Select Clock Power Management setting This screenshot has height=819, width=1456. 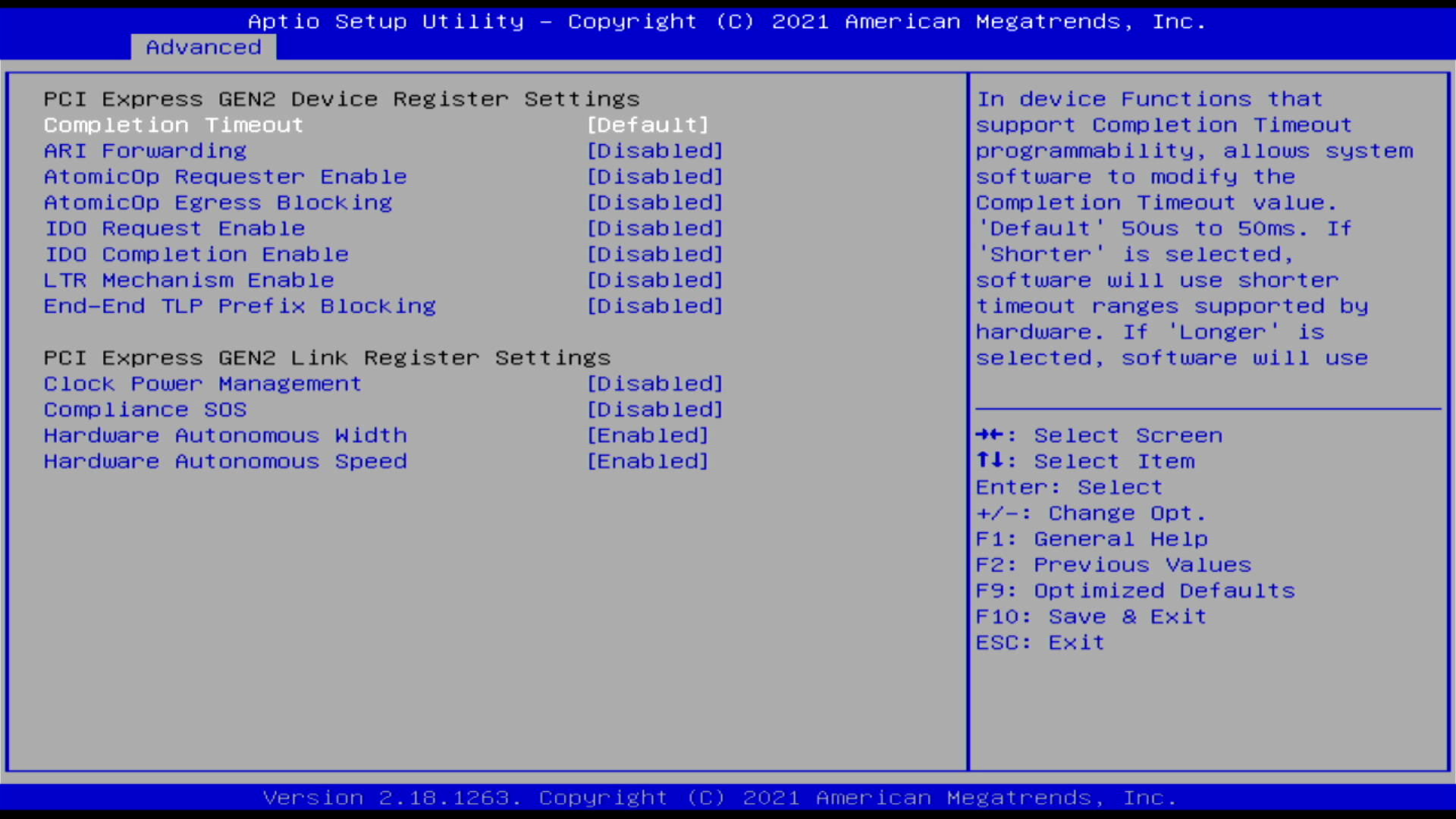(x=202, y=384)
